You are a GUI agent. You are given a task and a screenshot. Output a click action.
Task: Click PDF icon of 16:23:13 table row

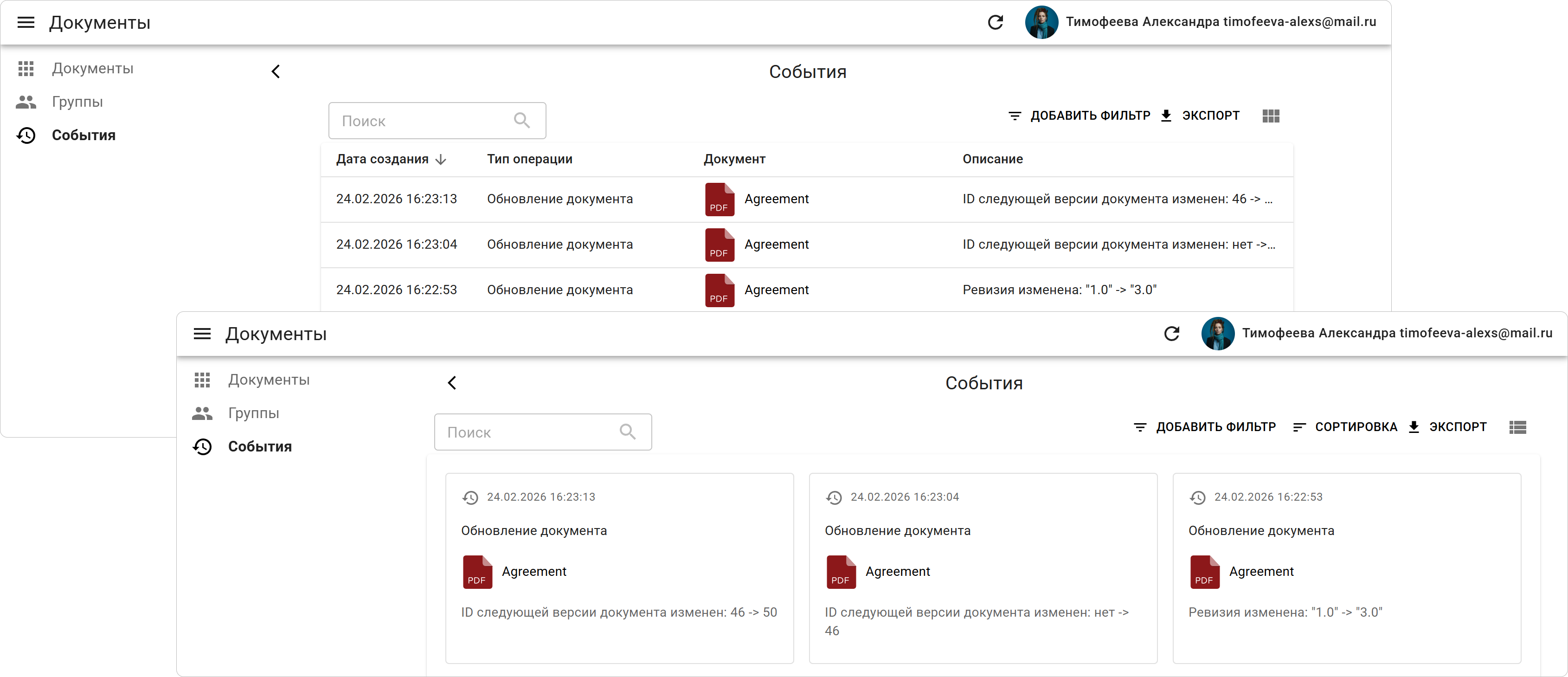pyautogui.click(x=720, y=200)
